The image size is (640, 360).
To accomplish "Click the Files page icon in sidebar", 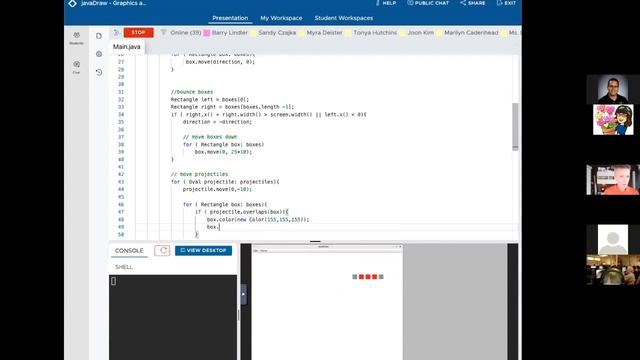I will point(99,36).
